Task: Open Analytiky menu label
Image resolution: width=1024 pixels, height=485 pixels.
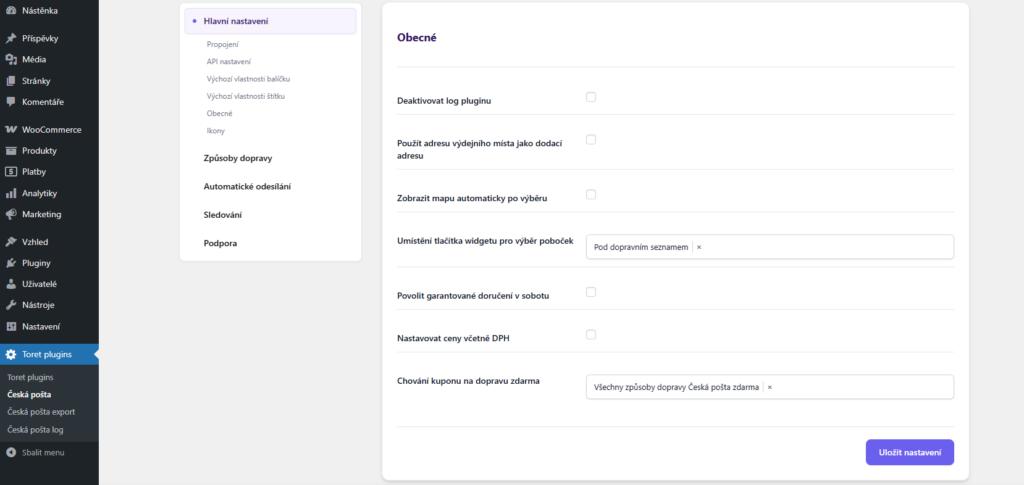Action: click(x=40, y=193)
